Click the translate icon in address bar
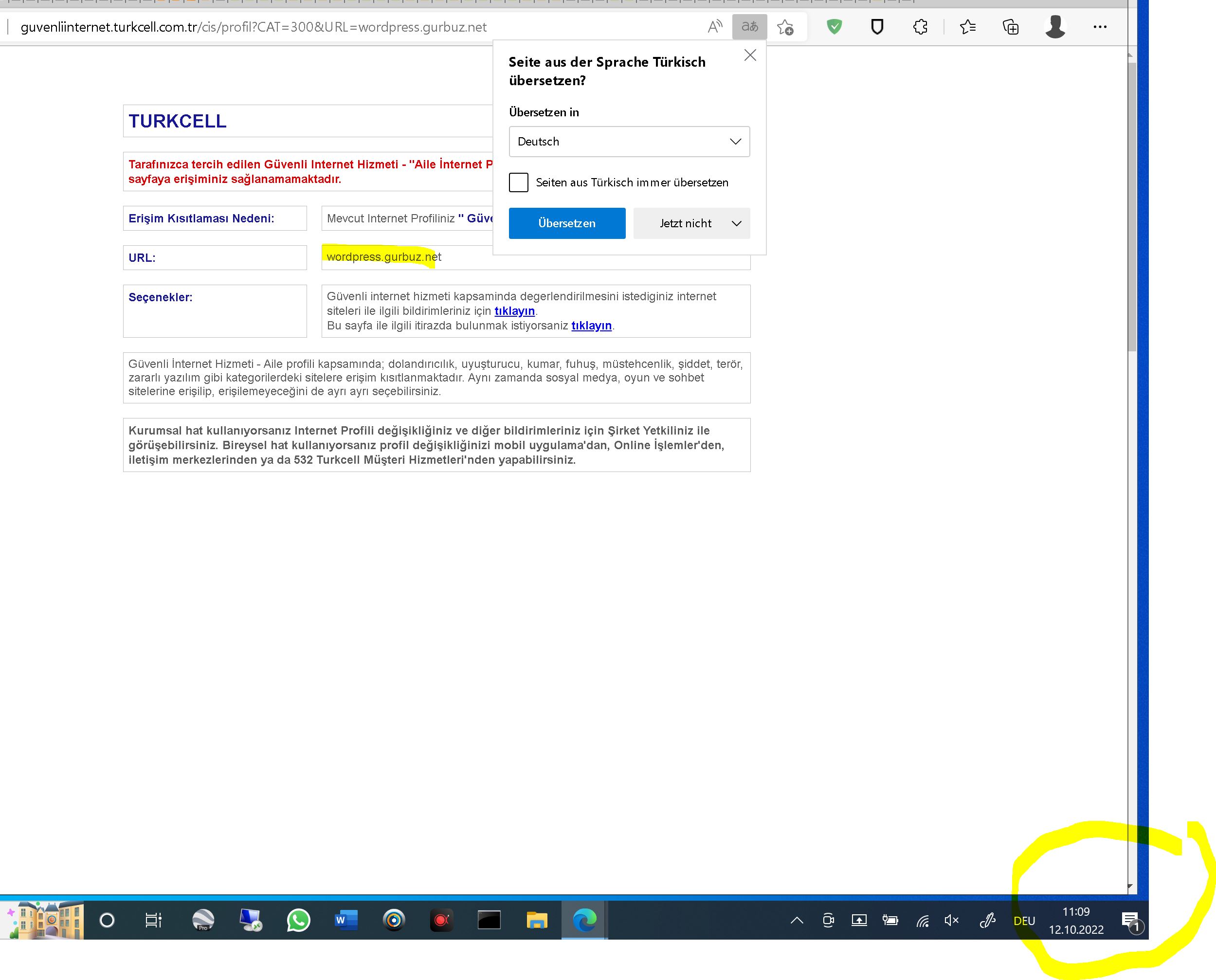 coord(749,27)
